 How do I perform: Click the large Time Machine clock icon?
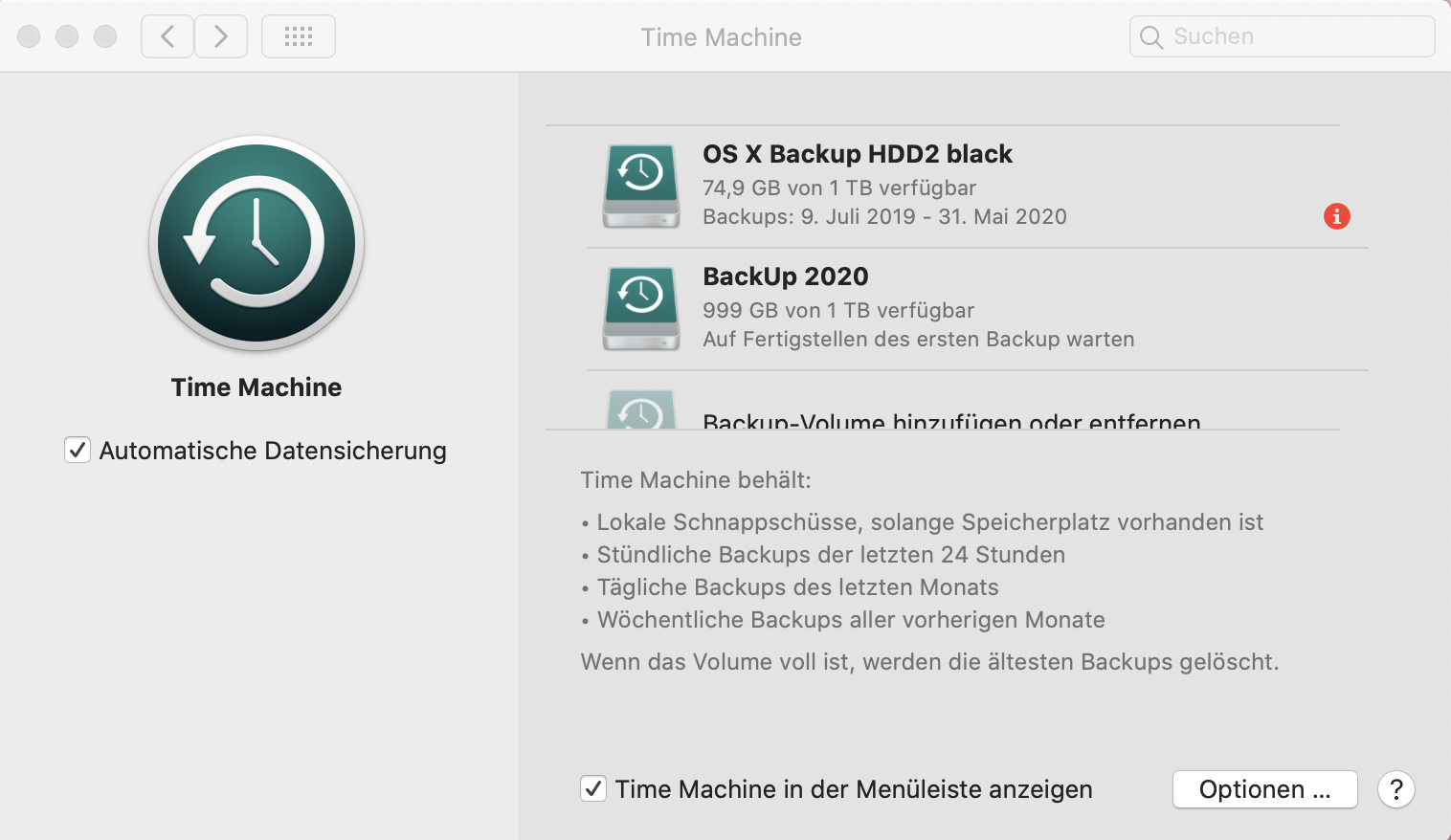(257, 242)
